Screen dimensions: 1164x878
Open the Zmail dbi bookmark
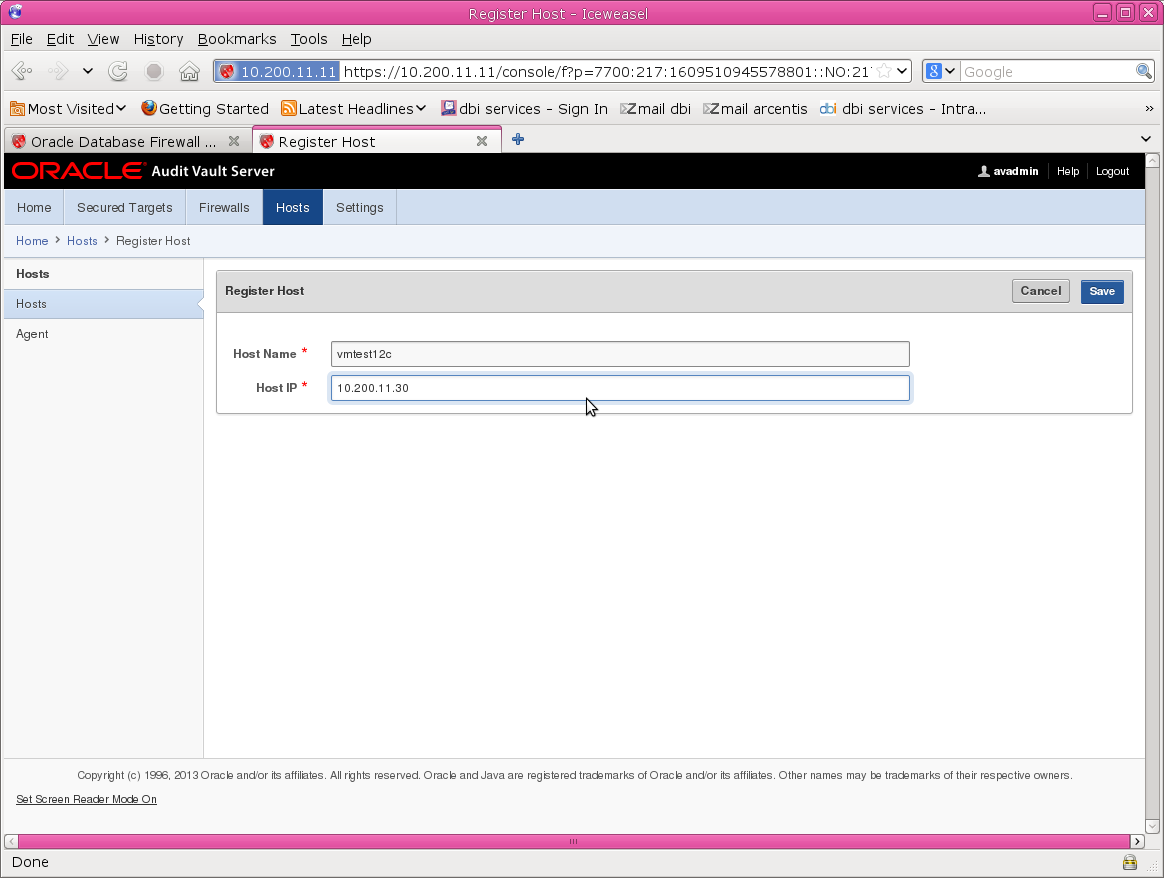[x=655, y=108]
